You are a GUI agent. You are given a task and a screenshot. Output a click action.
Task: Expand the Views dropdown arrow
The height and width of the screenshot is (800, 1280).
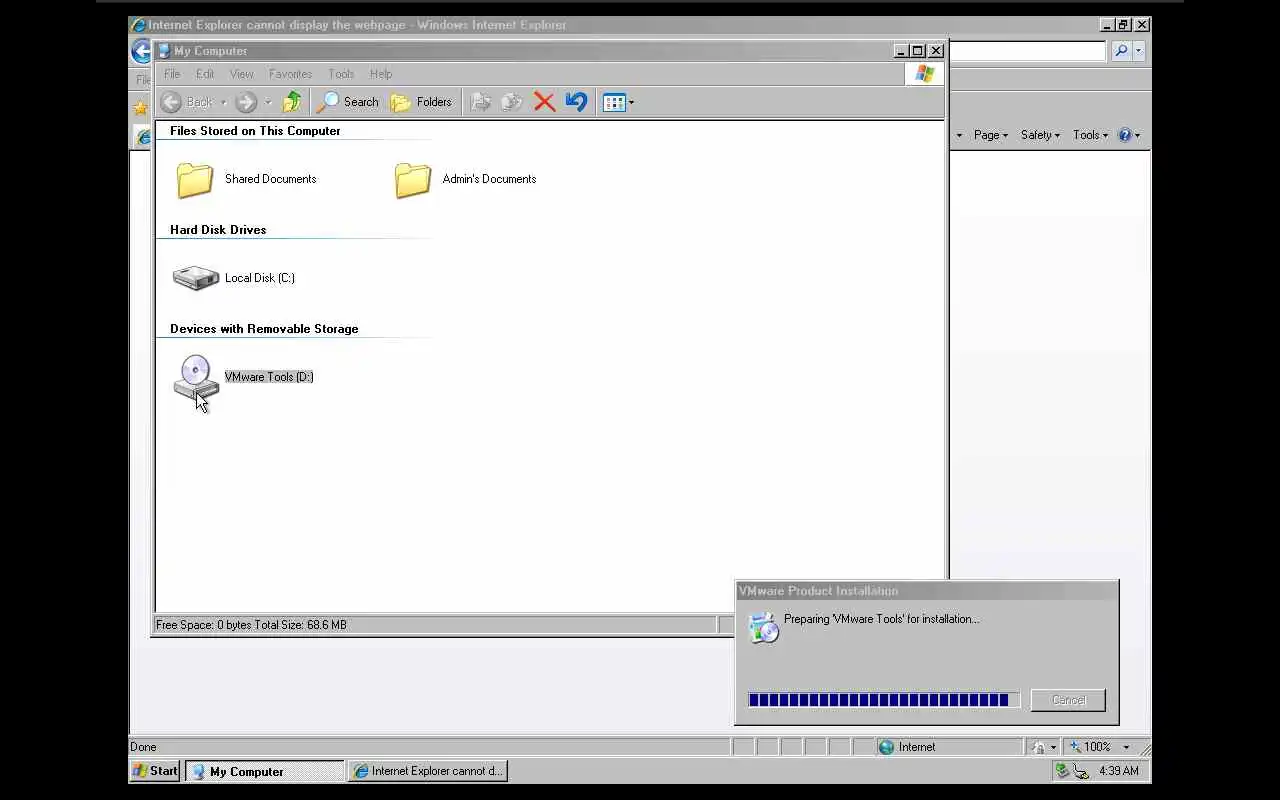(631, 103)
